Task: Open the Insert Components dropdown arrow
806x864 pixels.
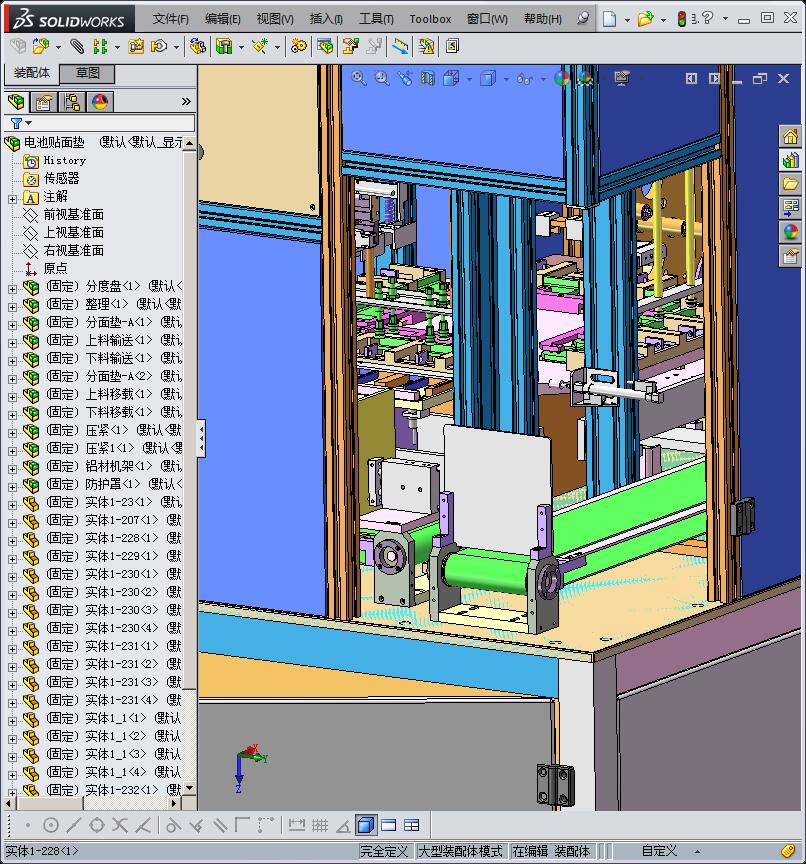Action: pos(58,47)
